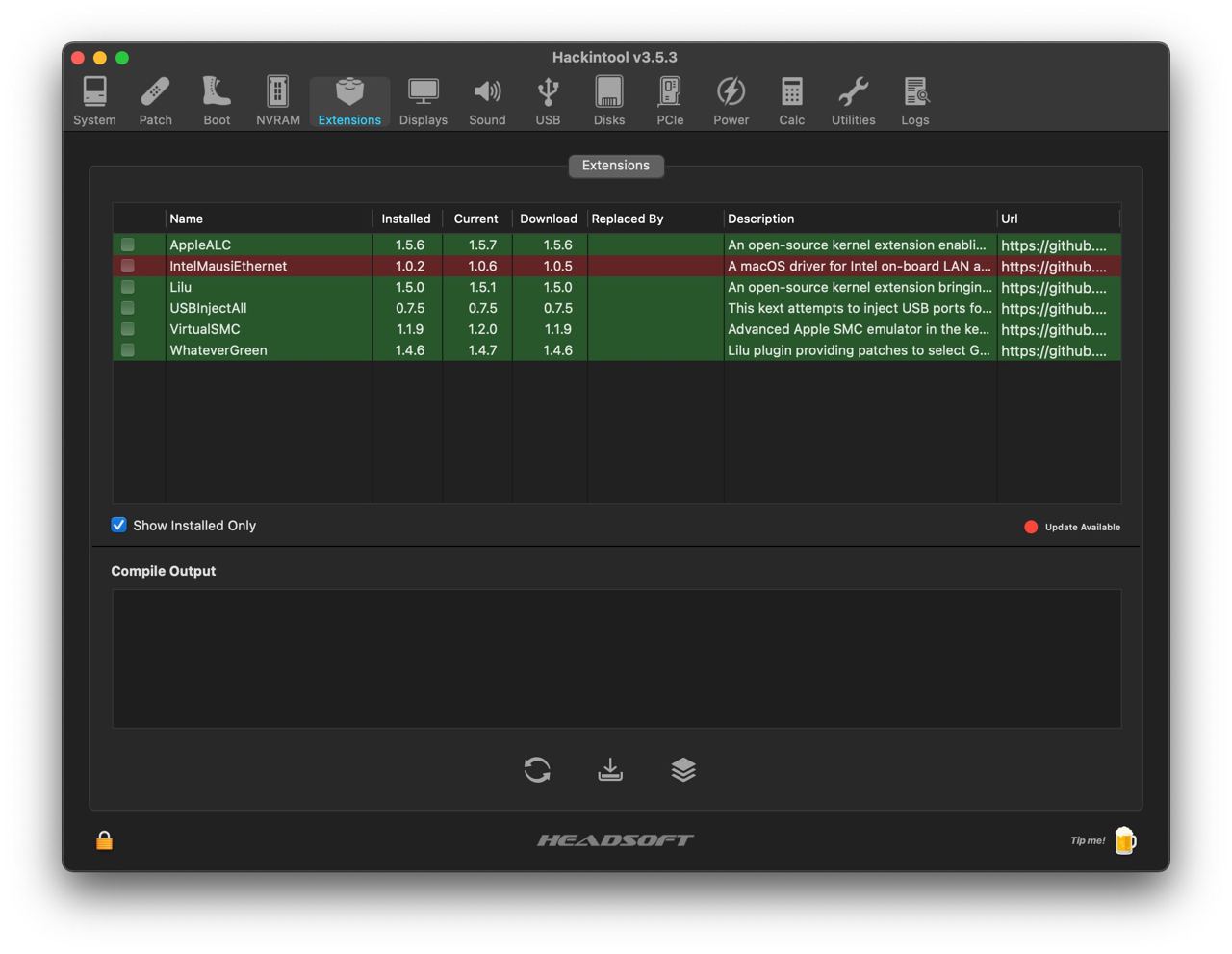Click inside the Compile Output text area
1232x954 pixels.
[x=617, y=658]
